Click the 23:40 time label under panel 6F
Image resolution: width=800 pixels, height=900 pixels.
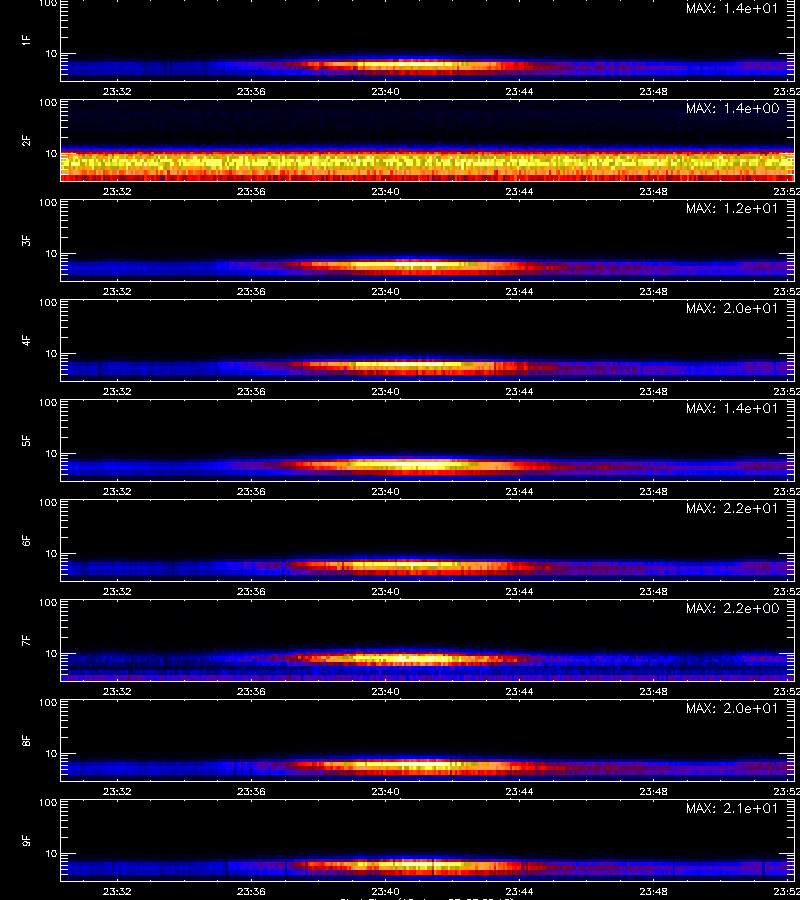pyautogui.click(x=385, y=591)
